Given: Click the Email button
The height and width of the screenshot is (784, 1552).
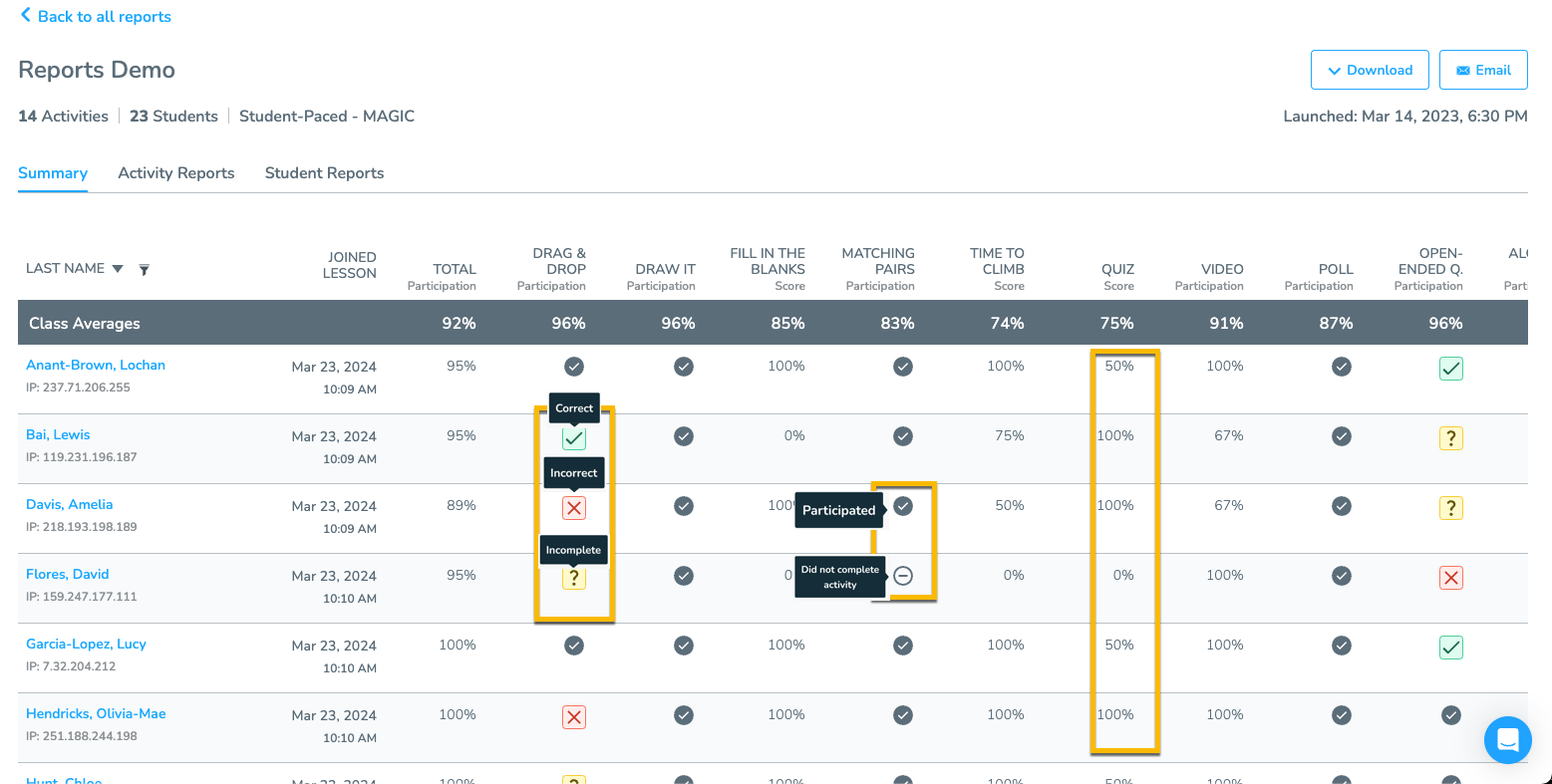Looking at the screenshot, I should click(x=1483, y=70).
